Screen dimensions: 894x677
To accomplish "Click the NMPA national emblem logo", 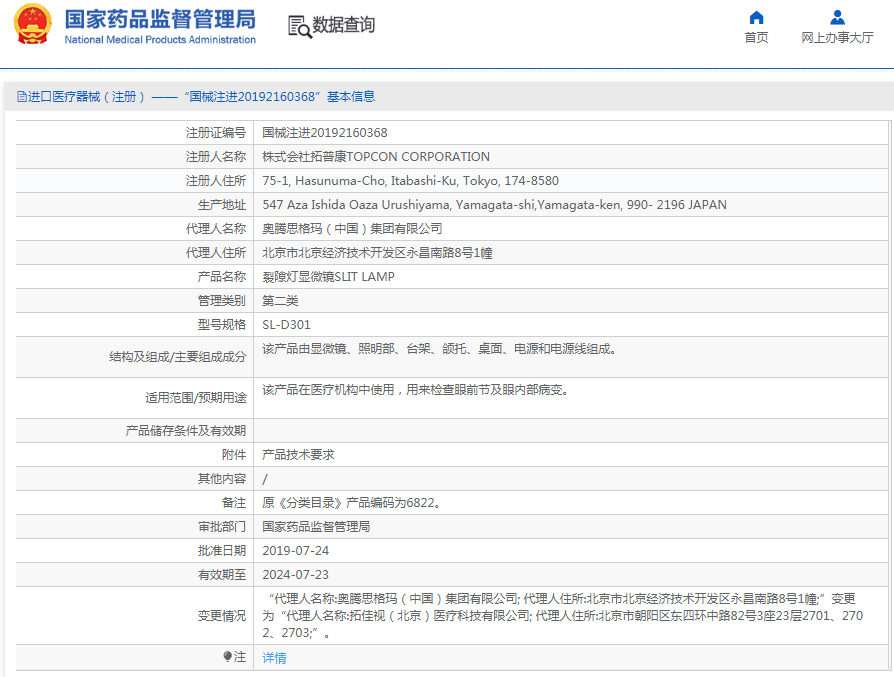I will click(x=32, y=25).
